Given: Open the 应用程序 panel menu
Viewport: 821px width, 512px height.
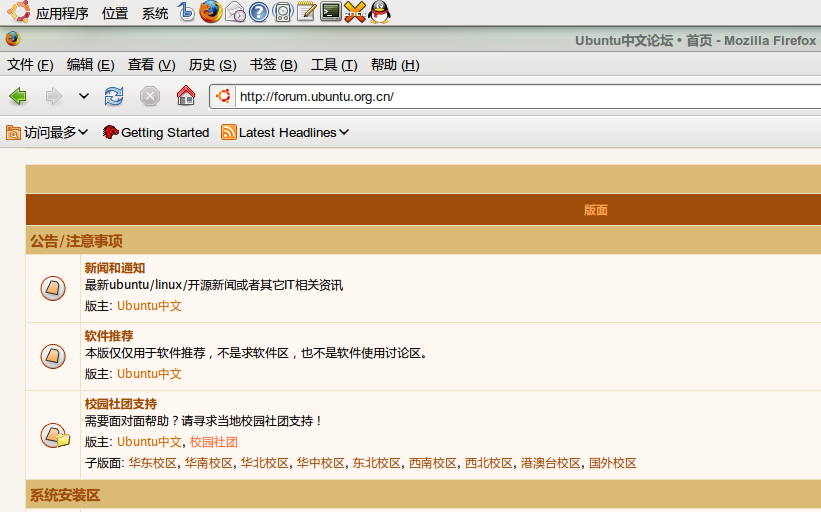Looking at the screenshot, I should pyautogui.click(x=62, y=13).
